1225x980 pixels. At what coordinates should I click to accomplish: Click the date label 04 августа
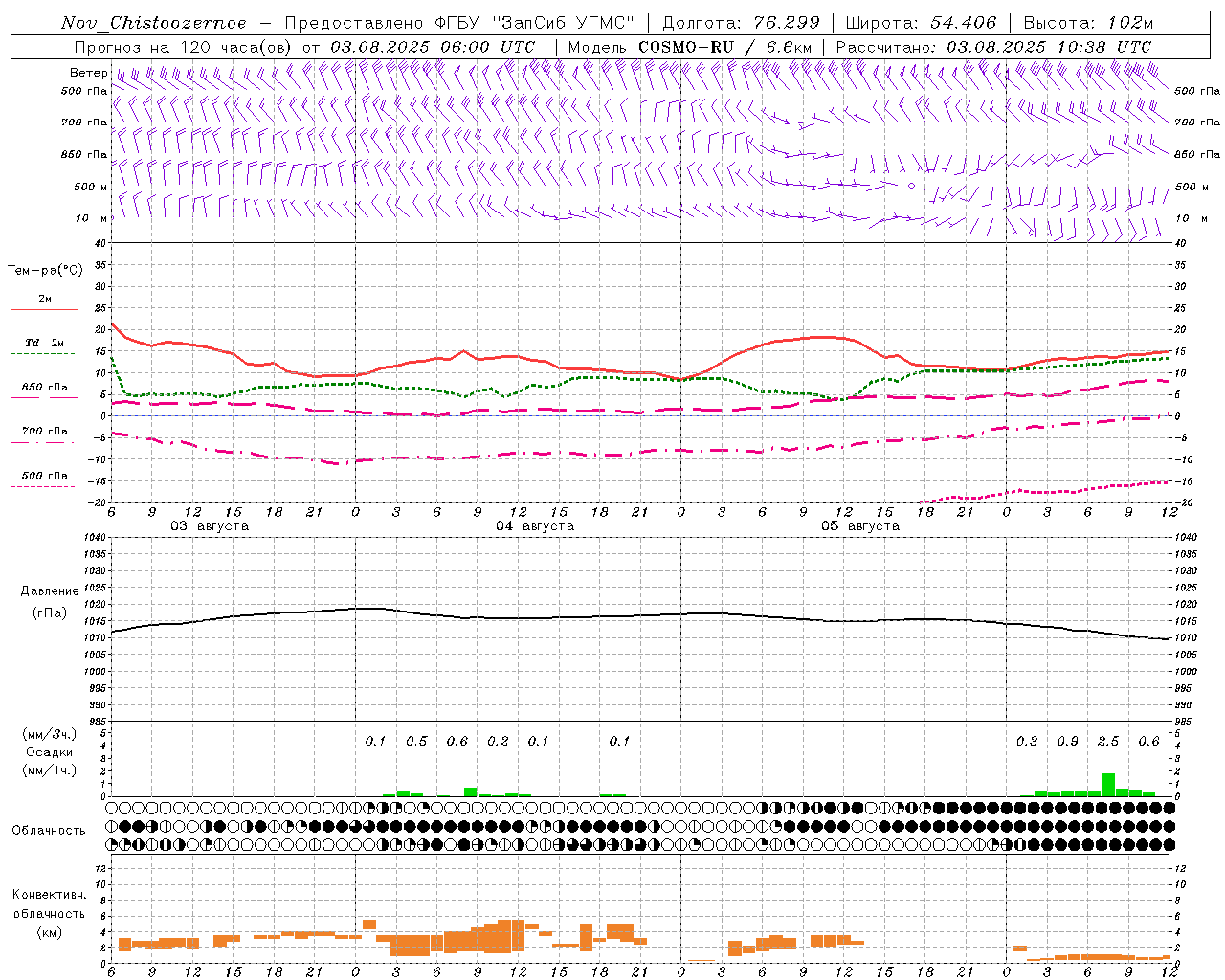click(x=535, y=526)
